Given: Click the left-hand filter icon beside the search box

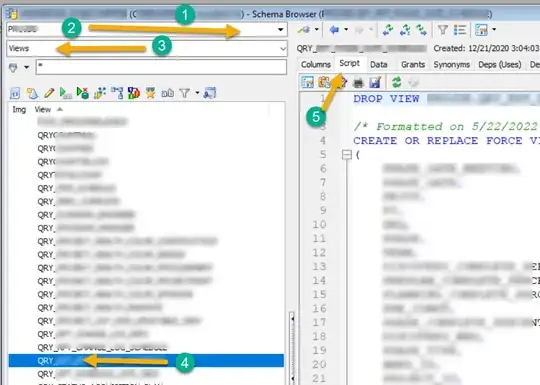Looking at the screenshot, I should click(x=13, y=67).
